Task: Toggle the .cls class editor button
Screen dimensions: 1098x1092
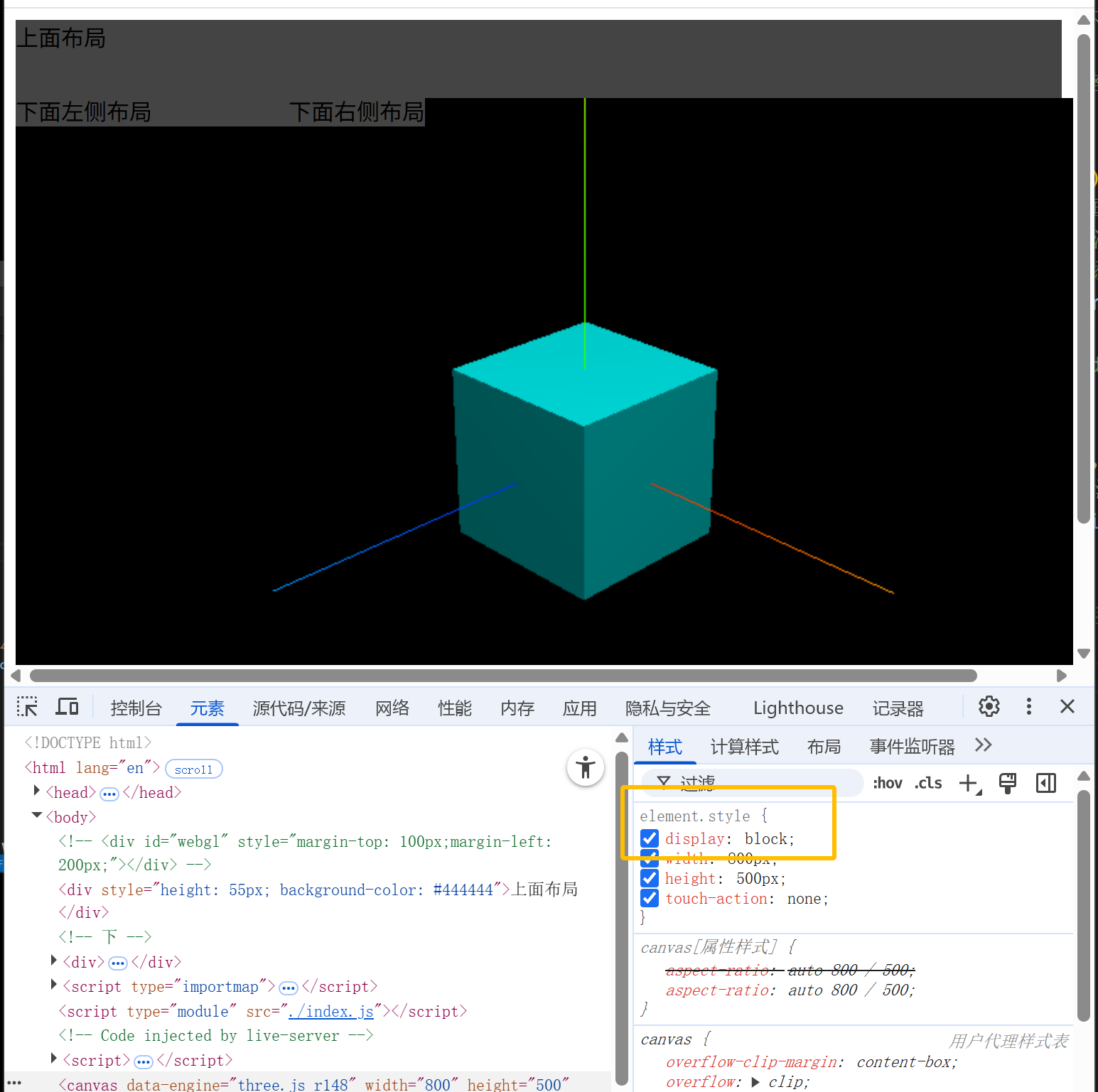Action: [928, 783]
